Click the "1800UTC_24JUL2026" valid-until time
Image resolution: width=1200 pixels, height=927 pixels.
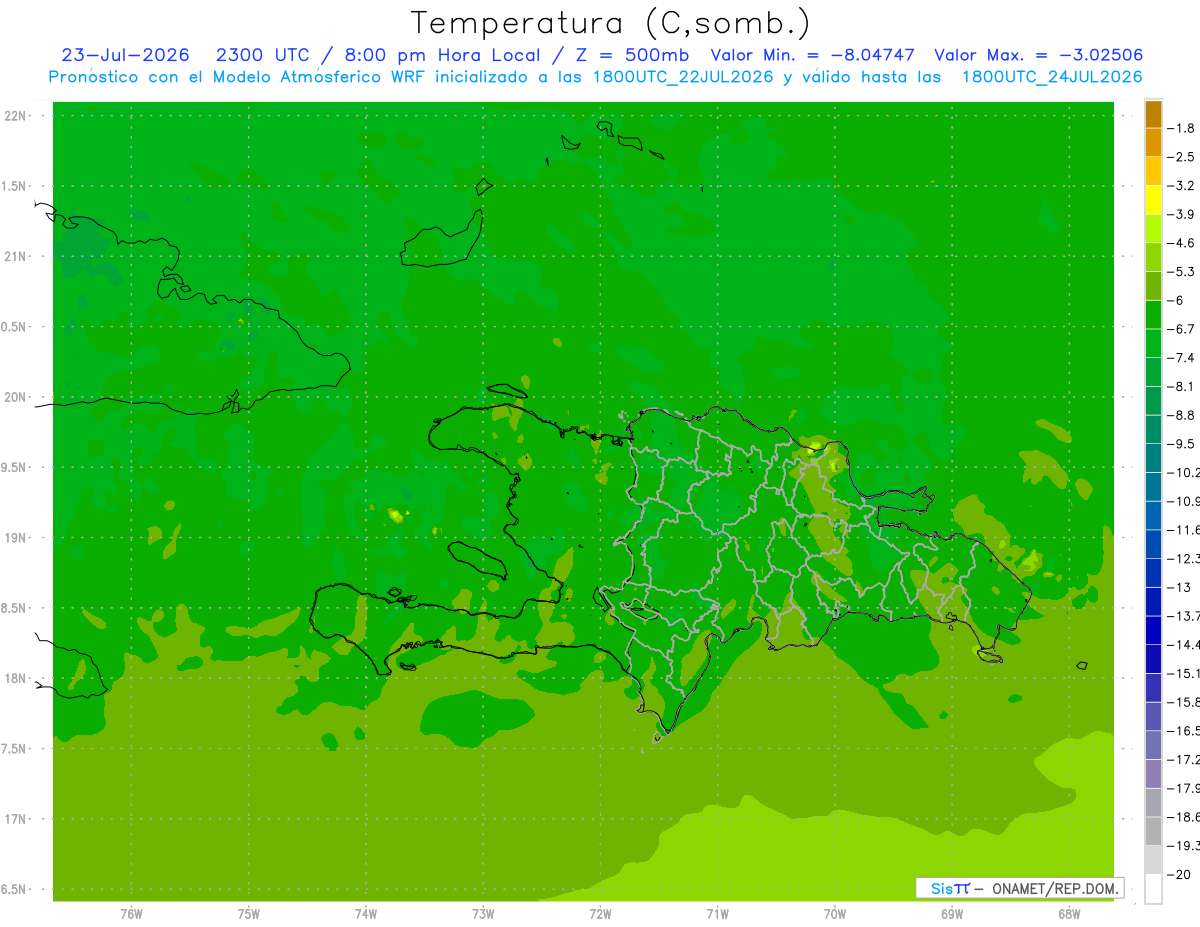point(1052,77)
